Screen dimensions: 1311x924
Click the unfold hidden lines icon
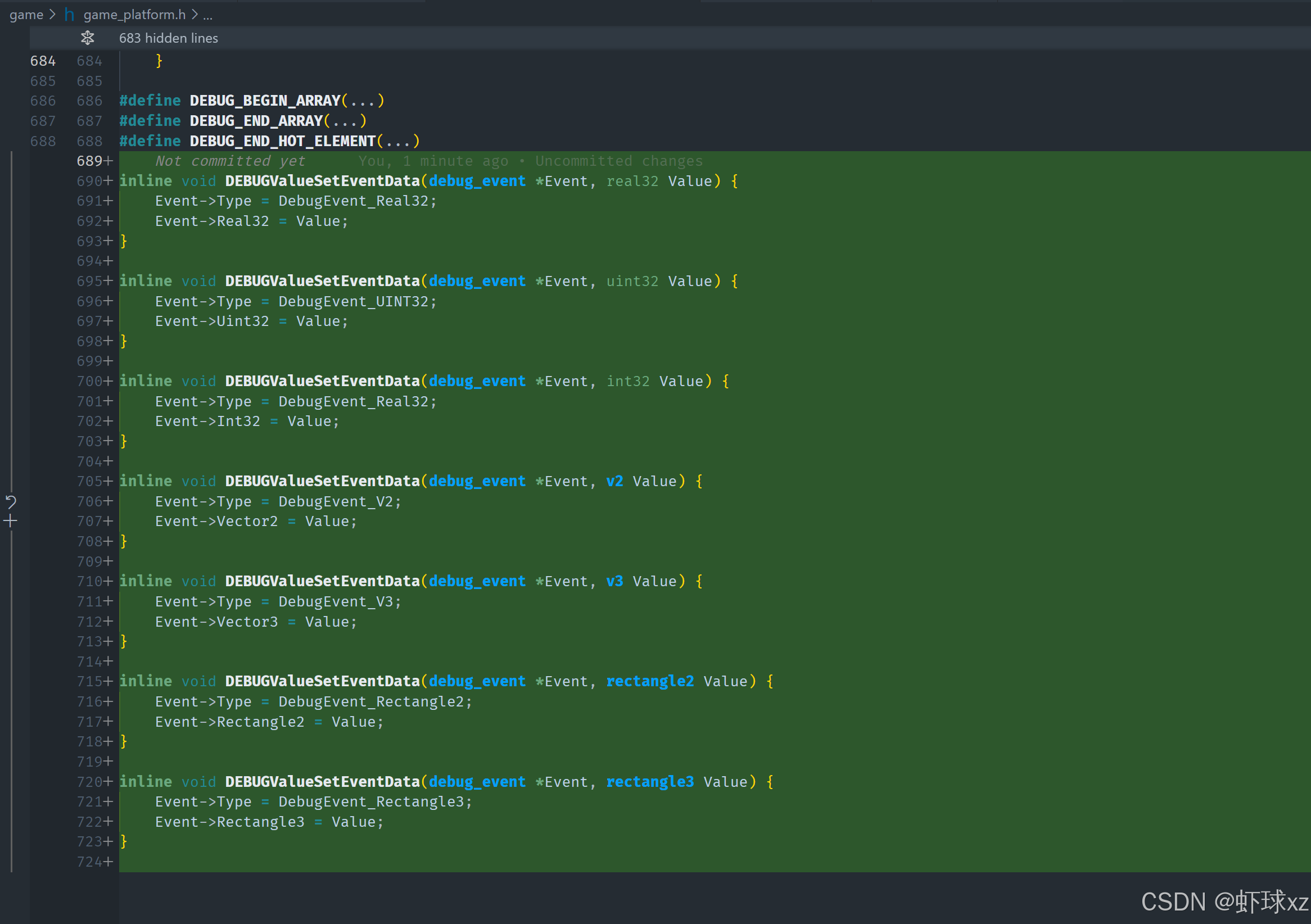(x=87, y=38)
